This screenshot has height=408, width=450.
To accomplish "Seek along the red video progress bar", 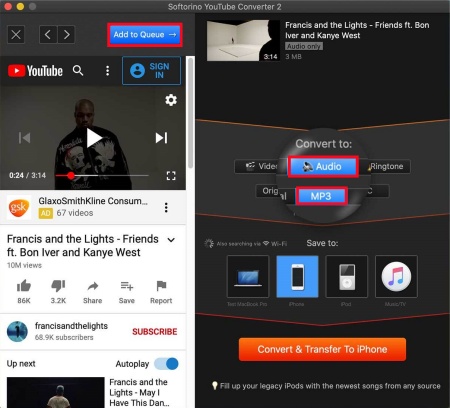I will (x=102, y=175).
